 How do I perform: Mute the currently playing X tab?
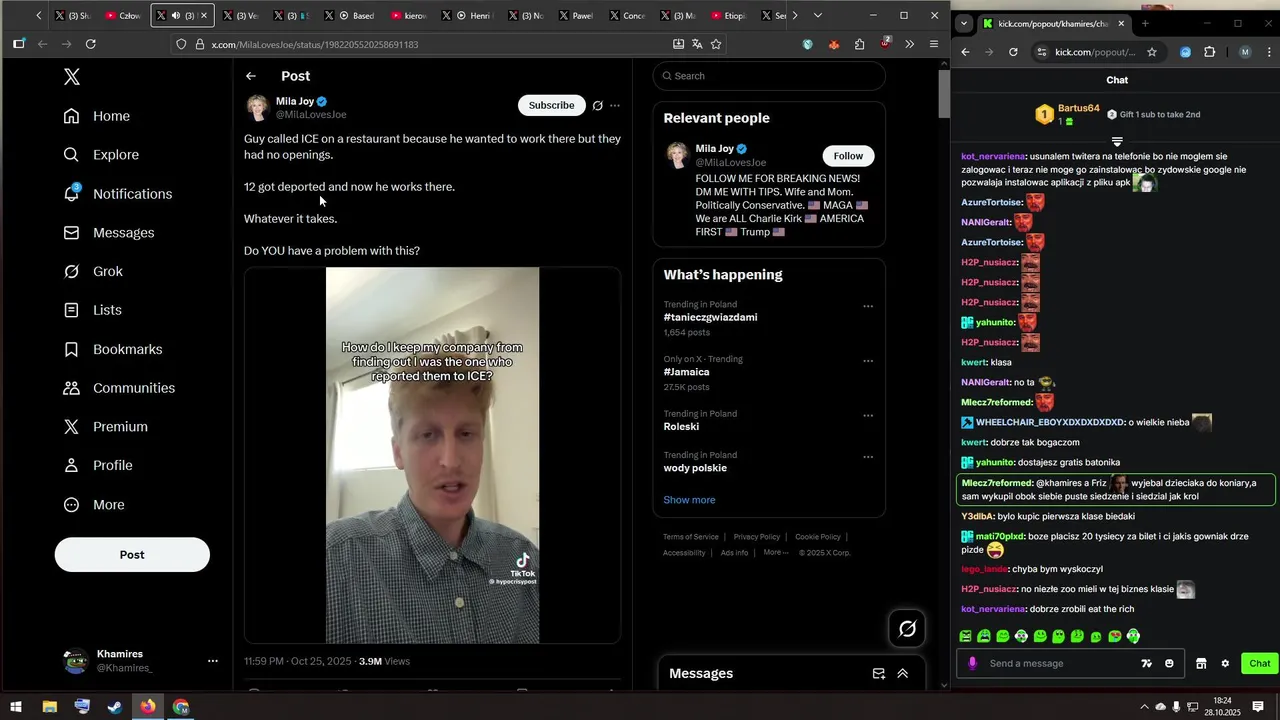click(176, 16)
